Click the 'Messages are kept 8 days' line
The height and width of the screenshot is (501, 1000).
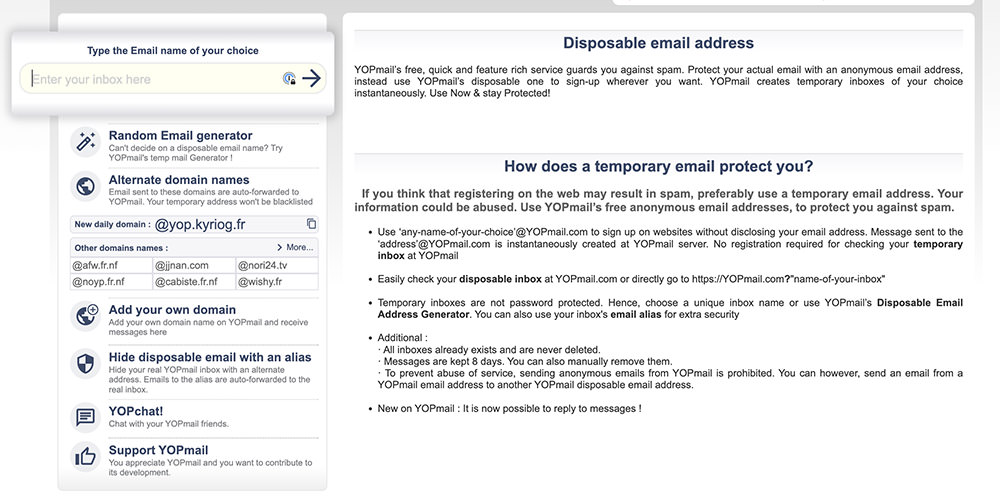(525, 361)
